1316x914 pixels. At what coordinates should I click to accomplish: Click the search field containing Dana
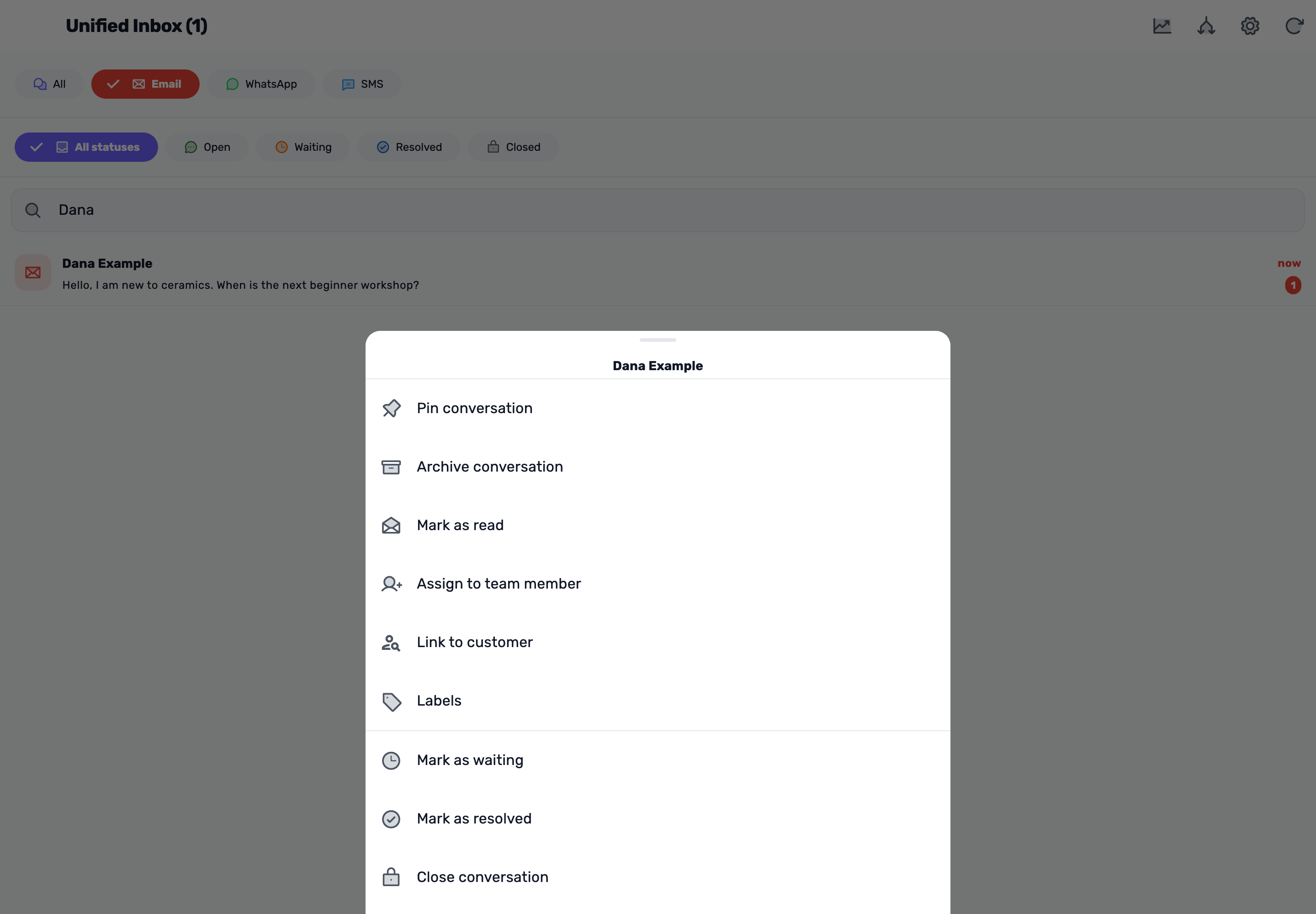[658, 210]
